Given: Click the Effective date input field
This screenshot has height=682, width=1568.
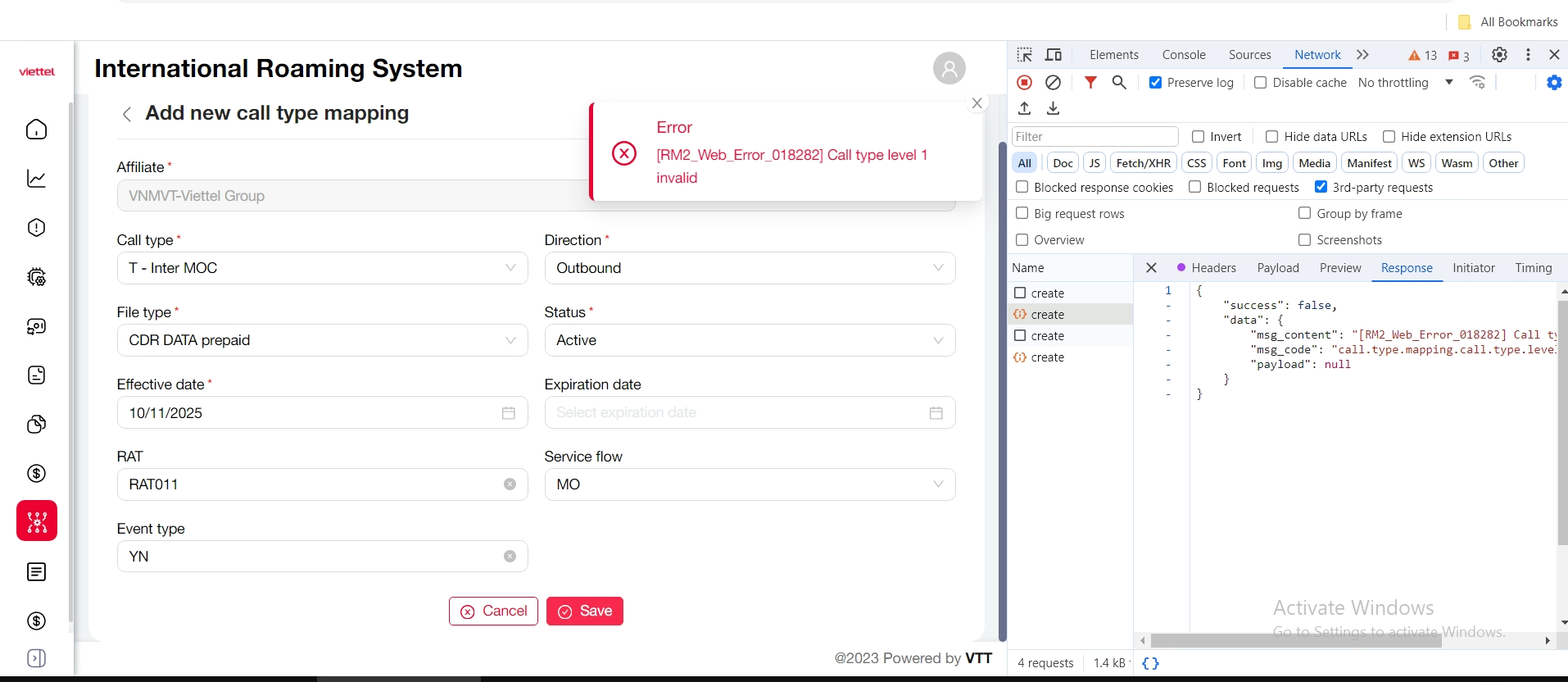Looking at the screenshot, I should pyautogui.click(x=311, y=413).
